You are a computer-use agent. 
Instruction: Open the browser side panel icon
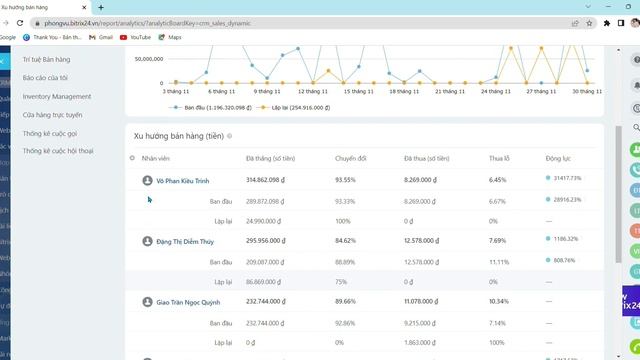[x=621, y=23]
